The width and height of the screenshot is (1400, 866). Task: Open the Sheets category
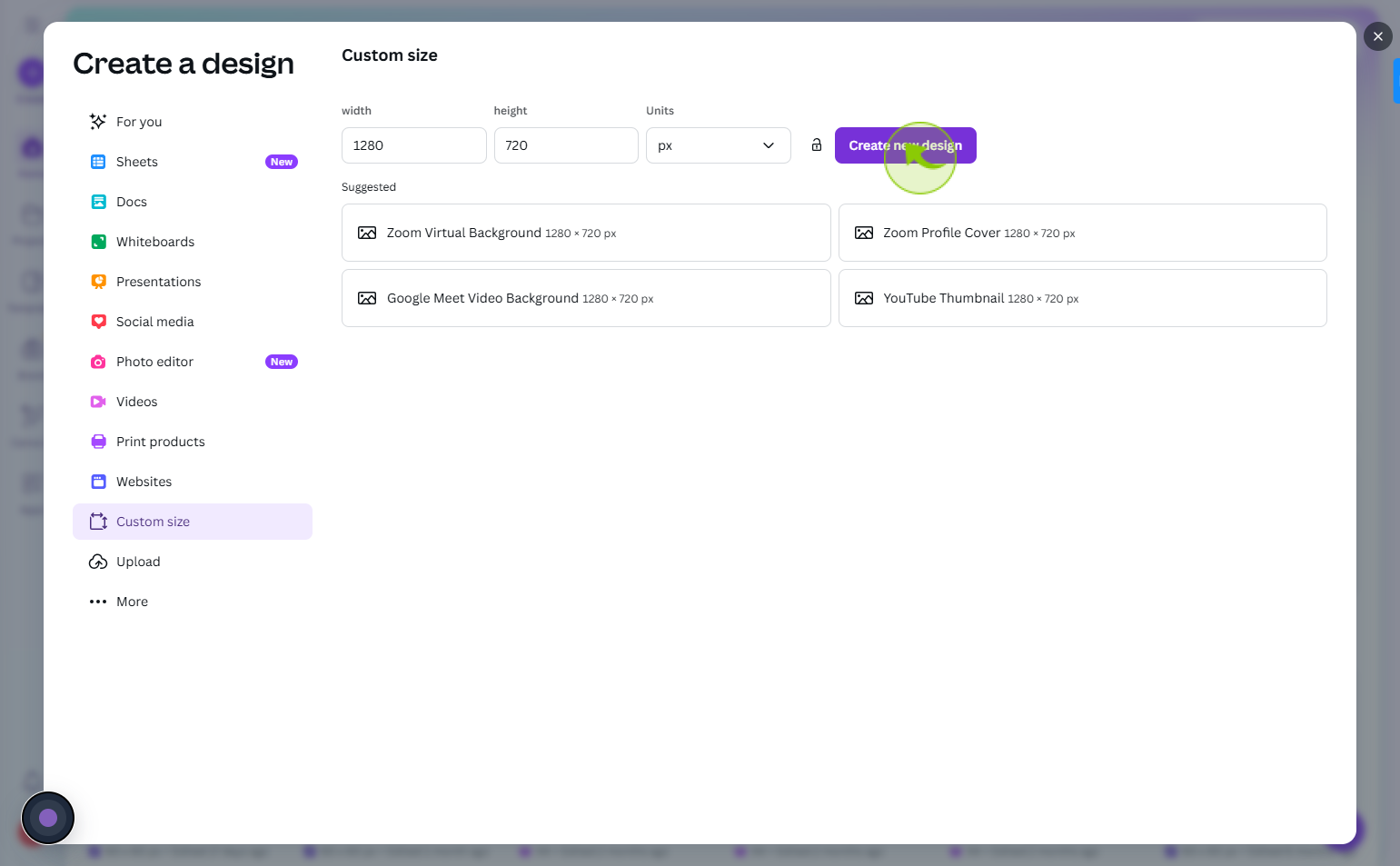coord(193,162)
